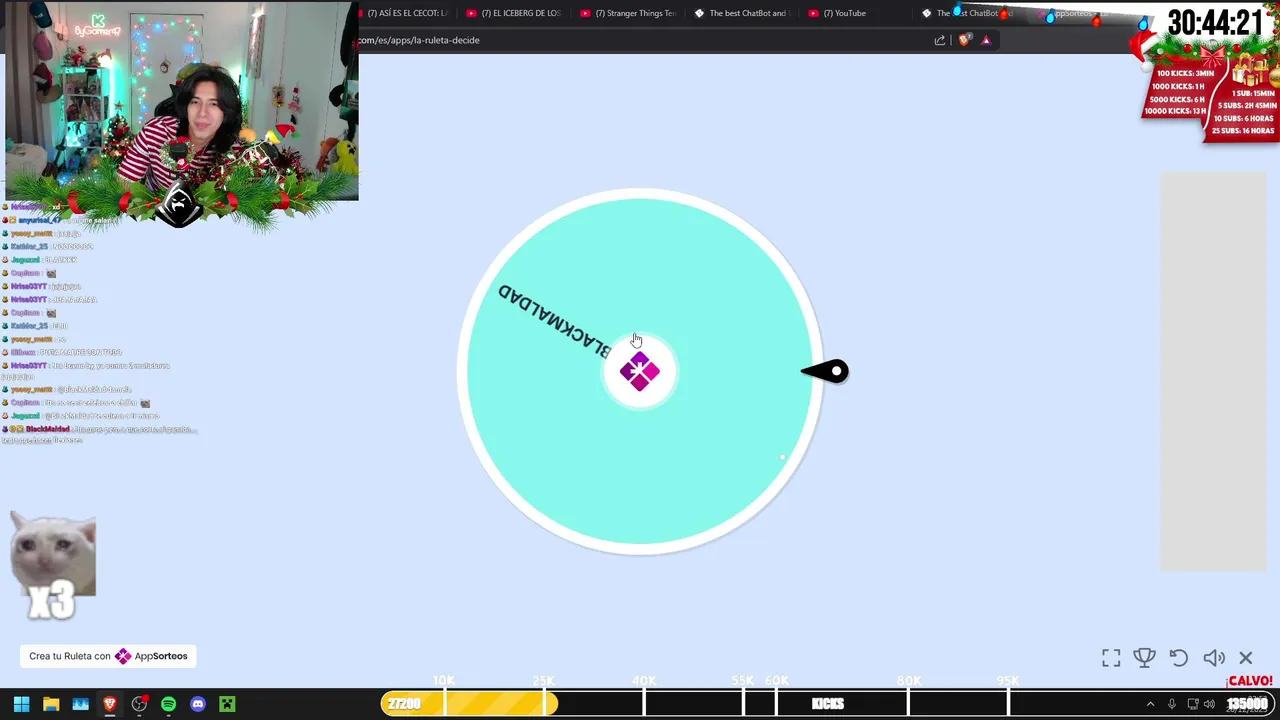Open Spotify from the taskbar
The height and width of the screenshot is (720, 1280).
click(168, 704)
